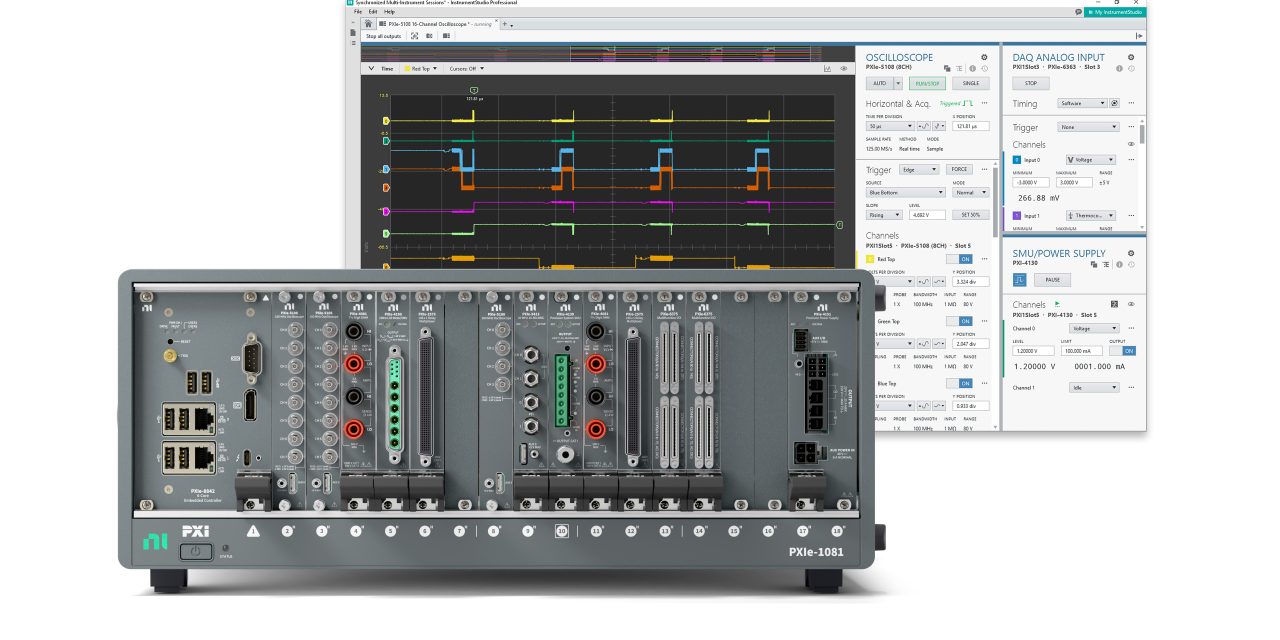This screenshot has height=640, width=1280.
Task: Click the SMU/Power Supply info icon
Action: [x=1119, y=265]
